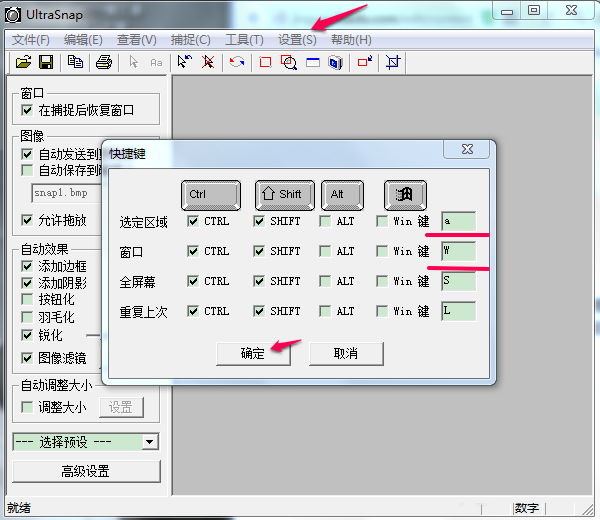Cancel dialog with 取消 button
The image size is (600, 520).
pos(346,354)
